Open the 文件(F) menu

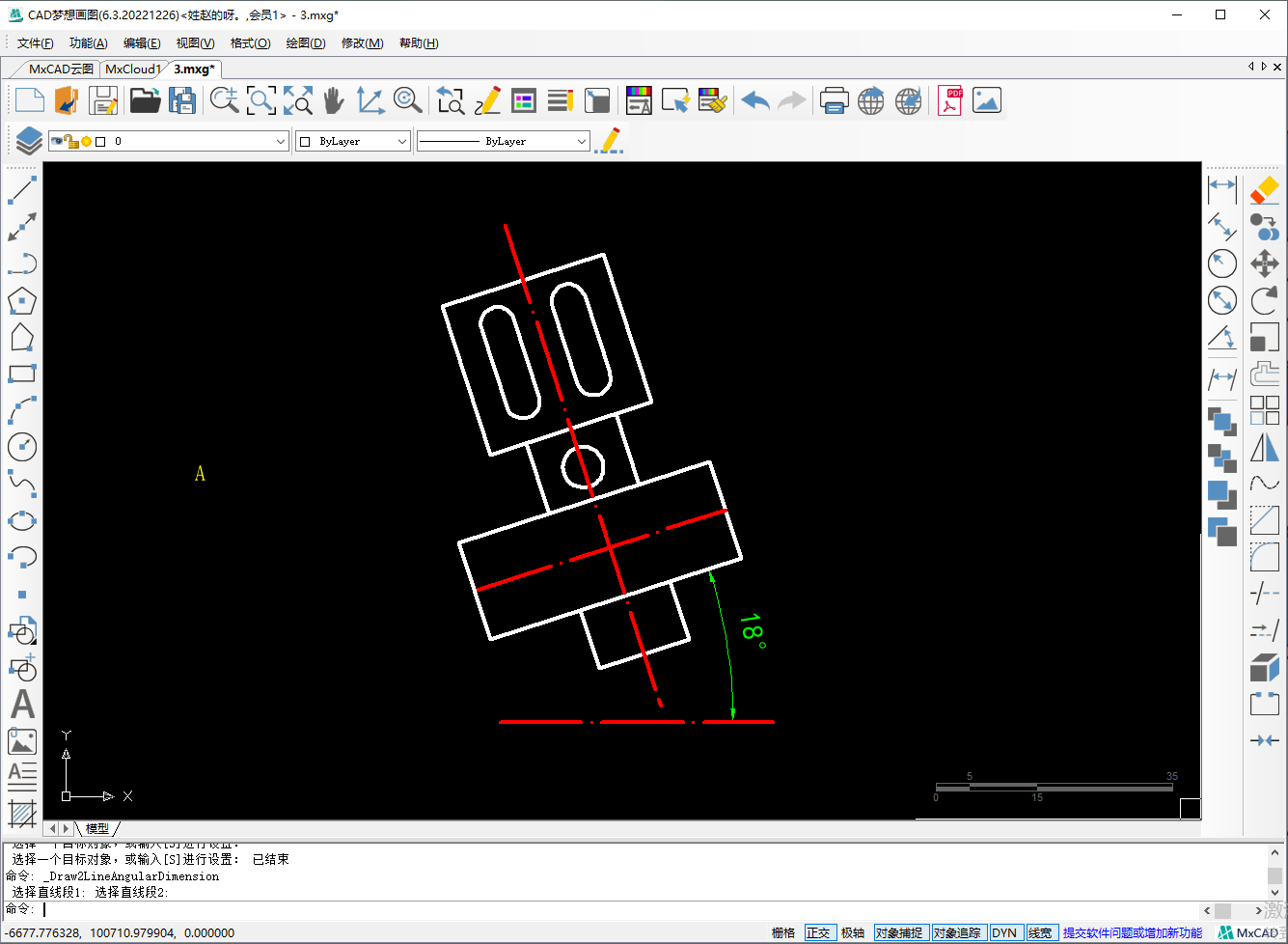point(36,43)
